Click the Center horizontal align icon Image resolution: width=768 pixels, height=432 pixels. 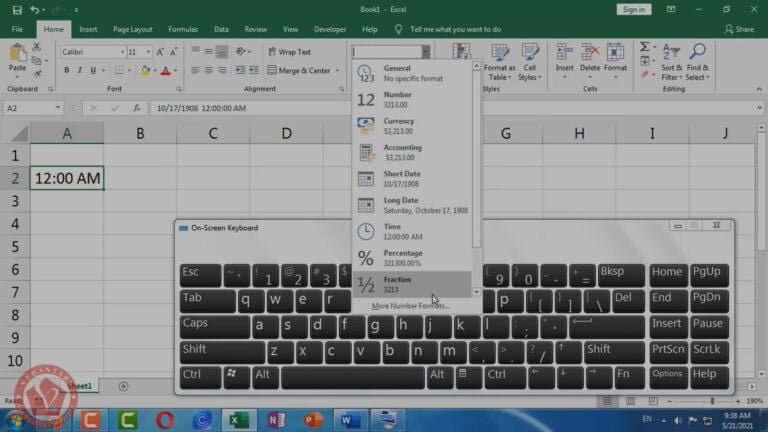pos(209,71)
